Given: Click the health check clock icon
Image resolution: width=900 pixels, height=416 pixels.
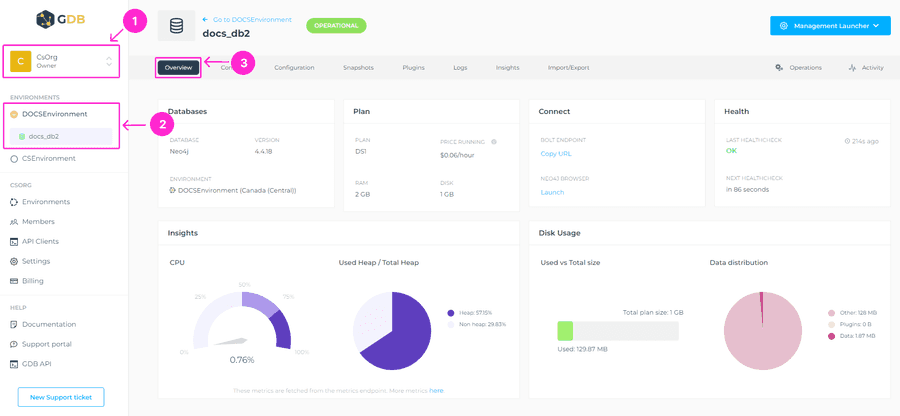Looking at the screenshot, I should (847, 141).
